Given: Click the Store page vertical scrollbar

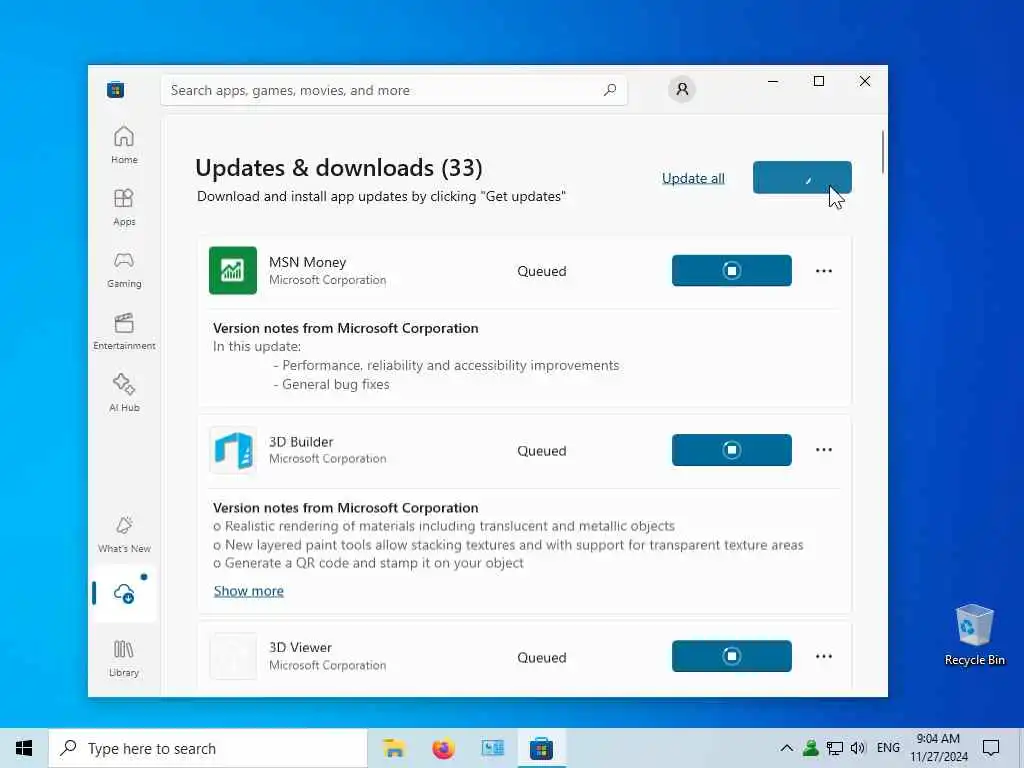Looking at the screenshot, I should tap(882, 152).
